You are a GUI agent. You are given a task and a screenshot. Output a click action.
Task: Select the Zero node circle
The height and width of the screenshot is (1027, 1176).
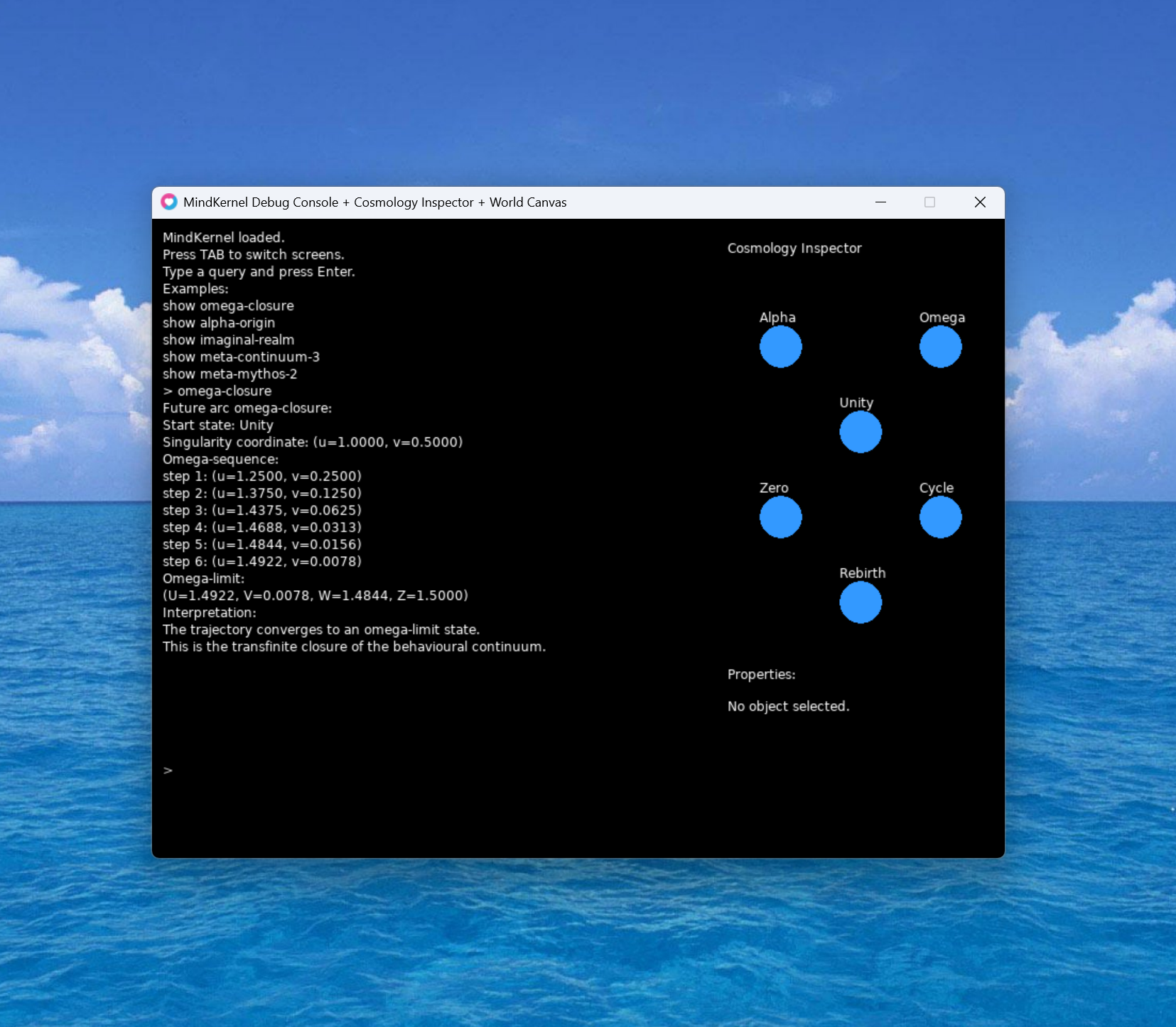coord(781,517)
